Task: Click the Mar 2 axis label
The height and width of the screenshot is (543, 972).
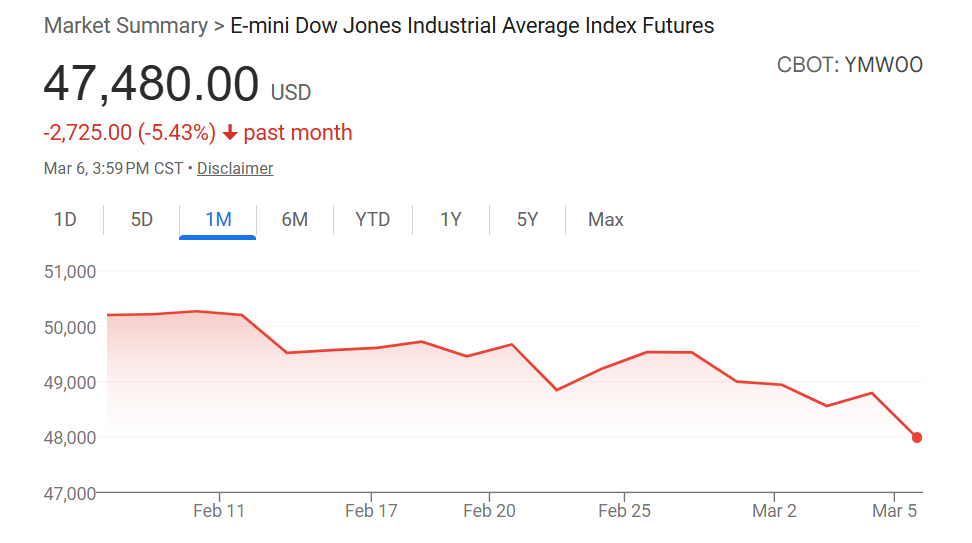Action: (774, 511)
